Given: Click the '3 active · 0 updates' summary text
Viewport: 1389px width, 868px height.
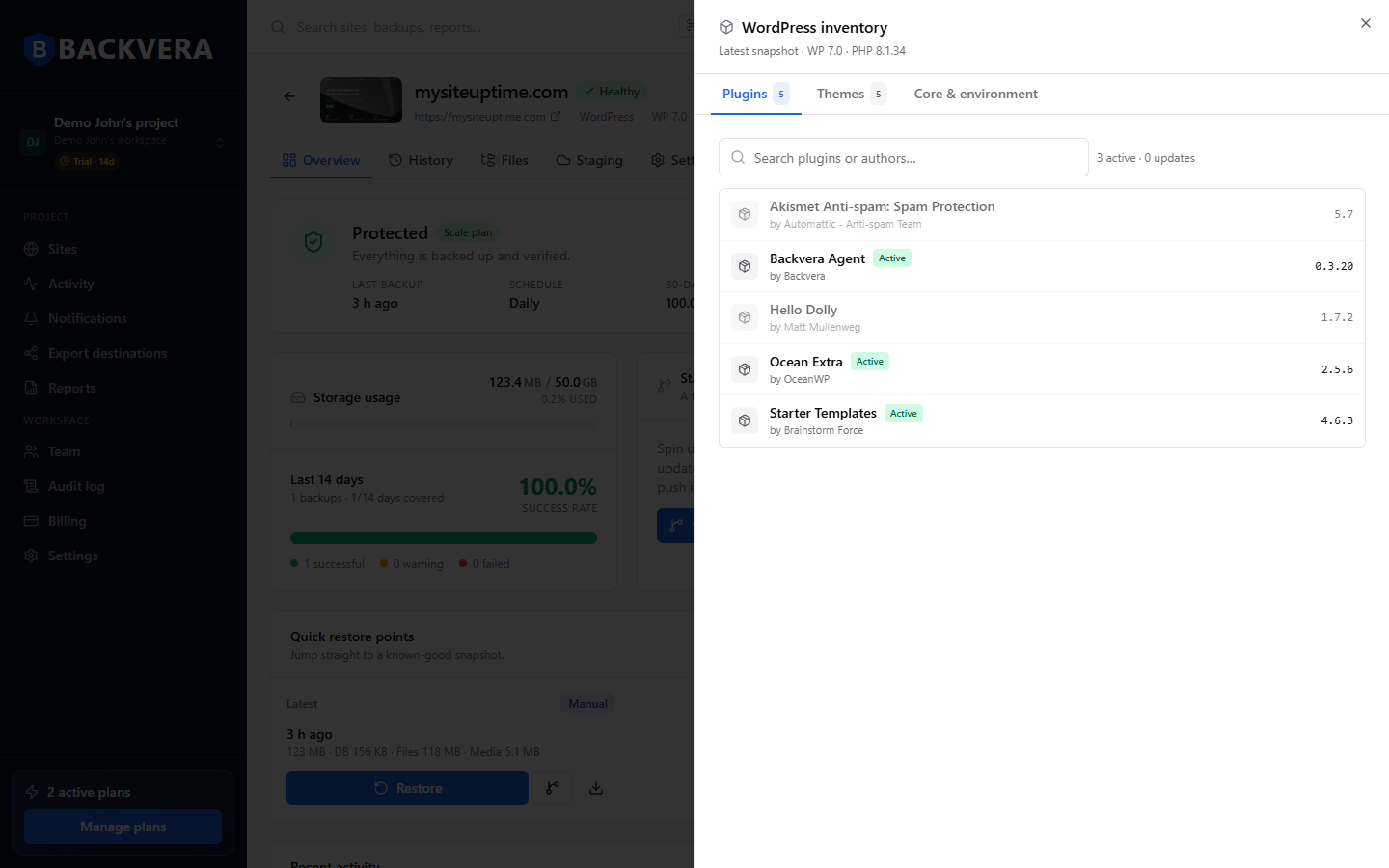Looking at the screenshot, I should click(x=1145, y=158).
